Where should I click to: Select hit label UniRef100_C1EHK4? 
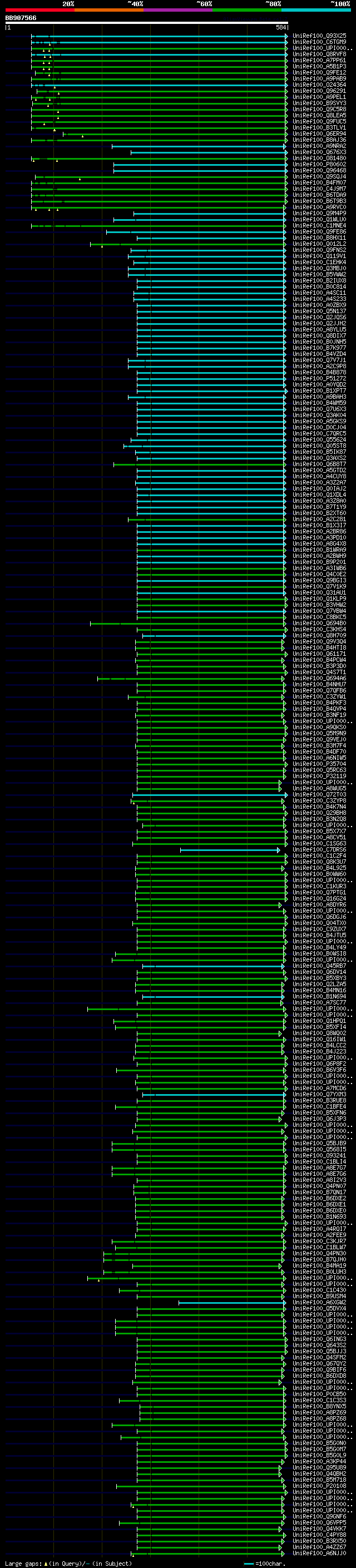319,263
